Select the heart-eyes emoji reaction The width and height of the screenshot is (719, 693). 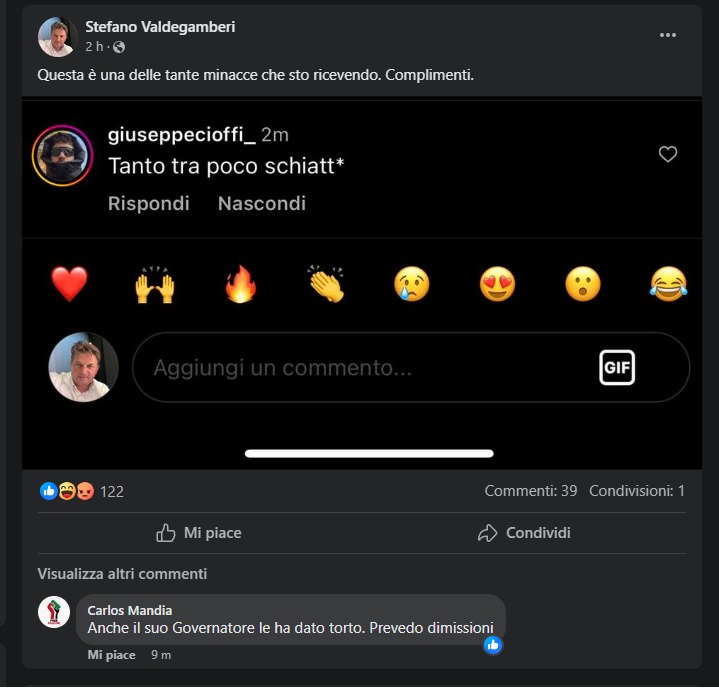click(497, 286)
